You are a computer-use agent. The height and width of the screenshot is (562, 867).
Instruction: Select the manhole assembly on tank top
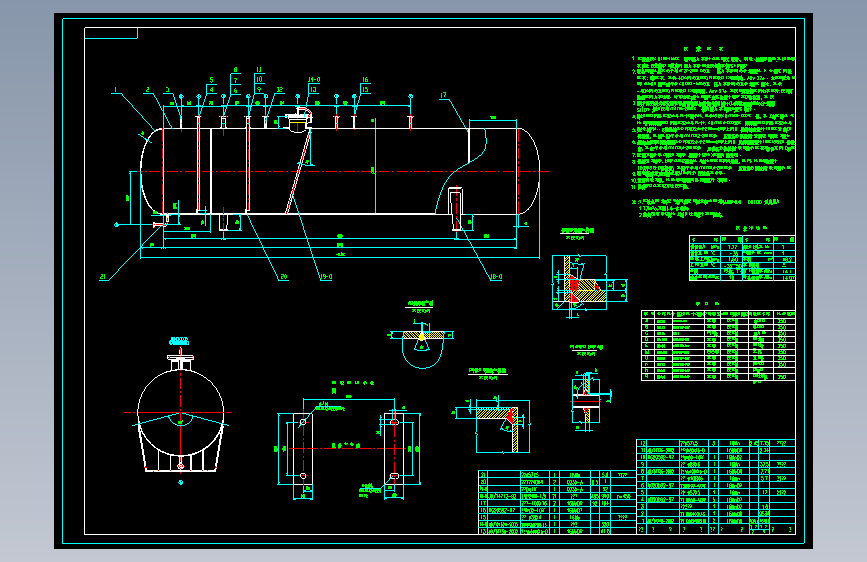[x=299, y=119]
